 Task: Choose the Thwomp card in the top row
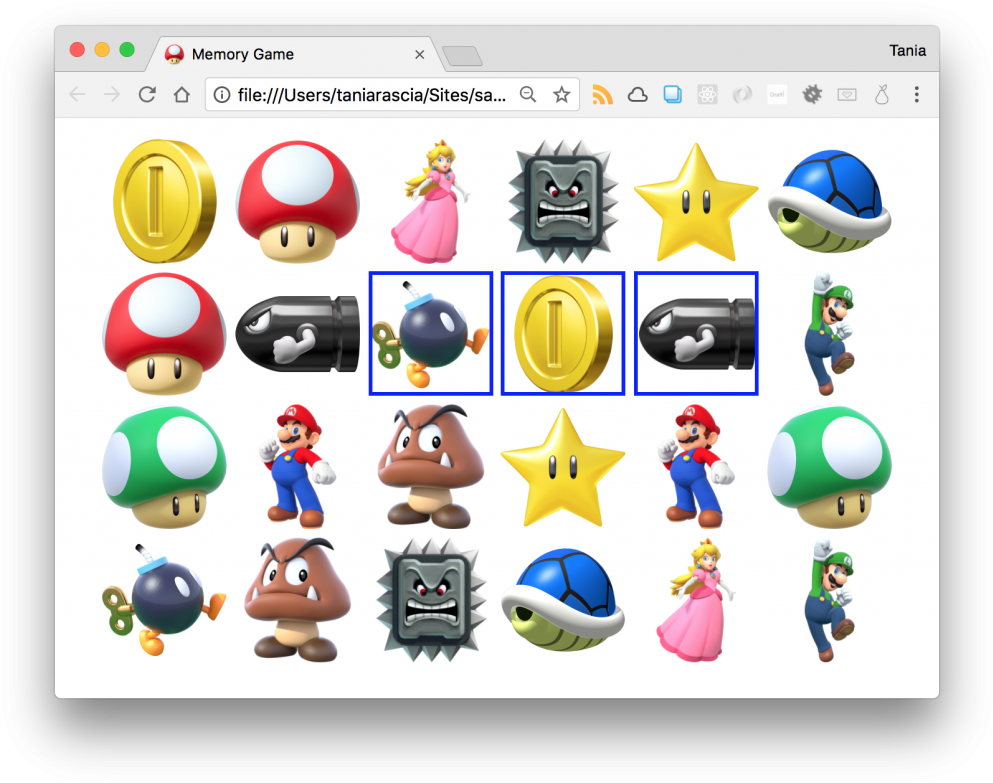[563, 201]
